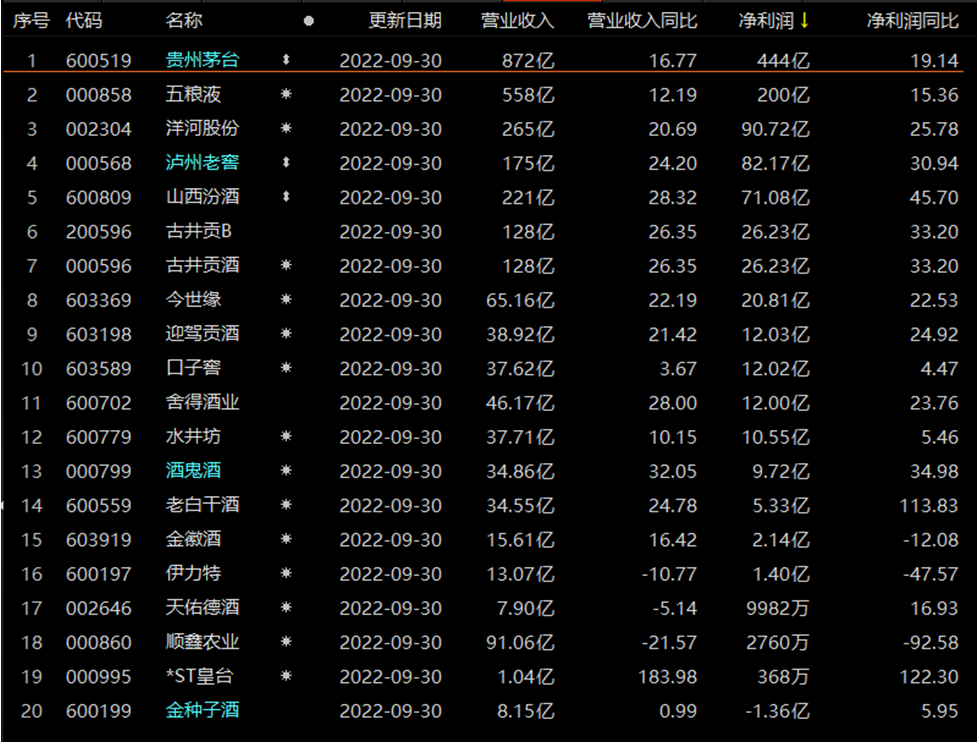Click the 序号 column header
Viewport: 977px width, 743px height.
pyautogui.click(x=31, y=21)
